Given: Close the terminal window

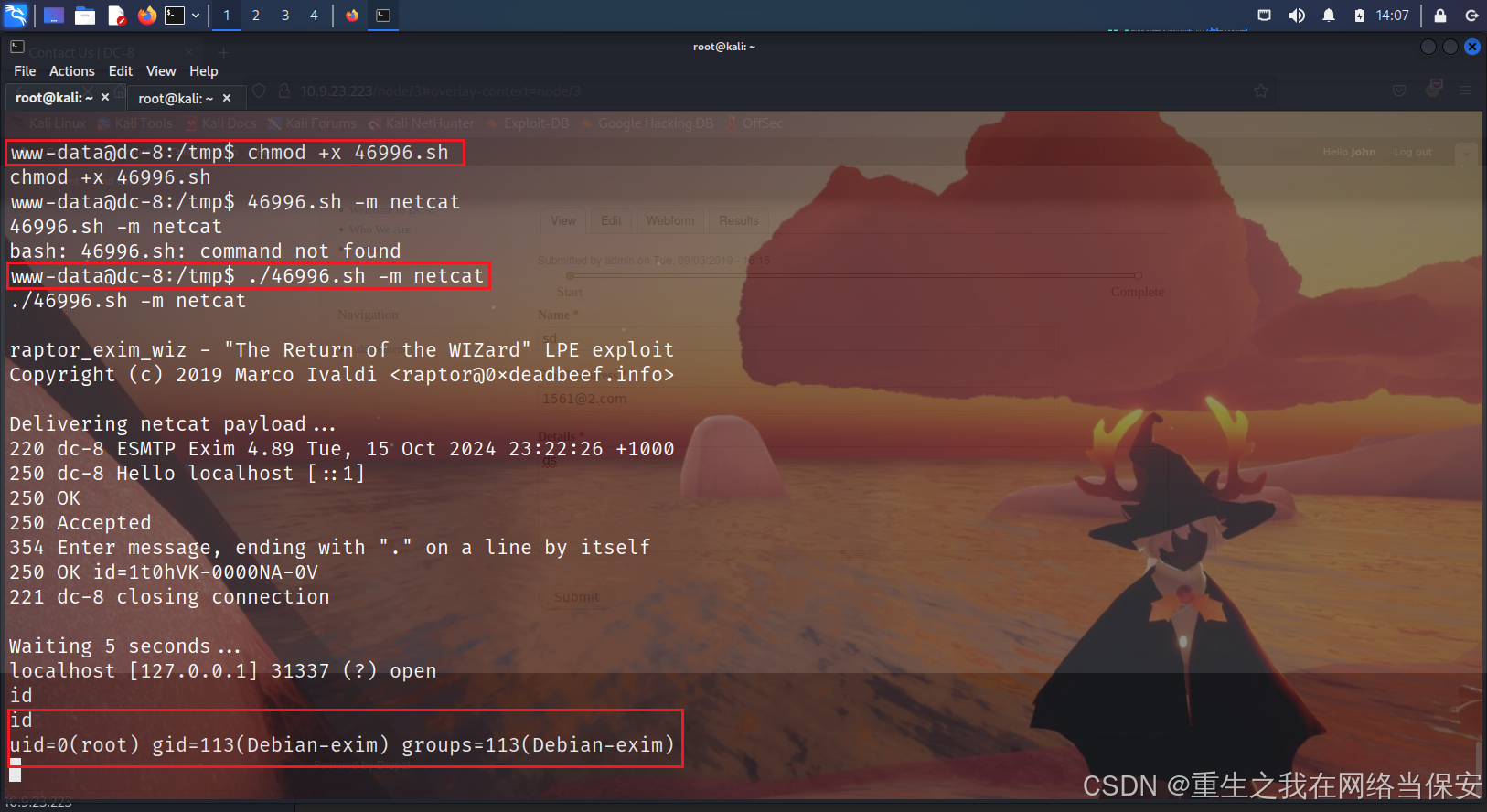Looking at the screenshot, I should click(1472, 47).
